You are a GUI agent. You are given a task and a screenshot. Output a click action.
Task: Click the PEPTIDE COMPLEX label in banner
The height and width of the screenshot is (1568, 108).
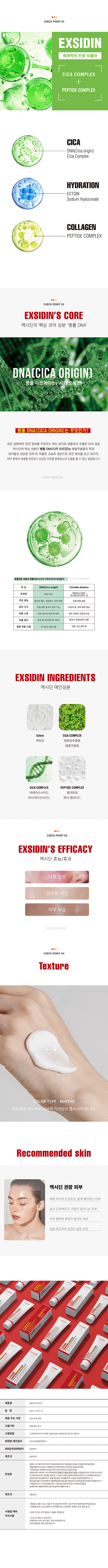tap(79, 90)
